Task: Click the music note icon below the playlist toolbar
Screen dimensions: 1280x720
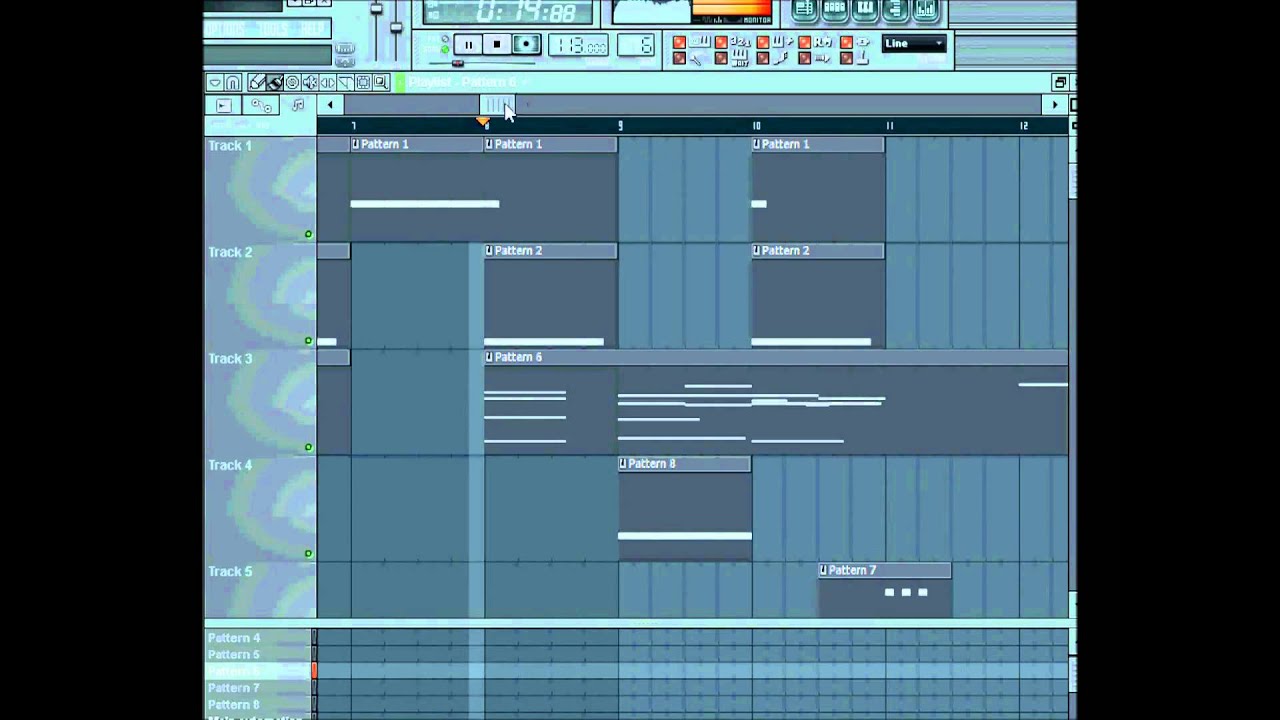Action: [x=298, y=105]
